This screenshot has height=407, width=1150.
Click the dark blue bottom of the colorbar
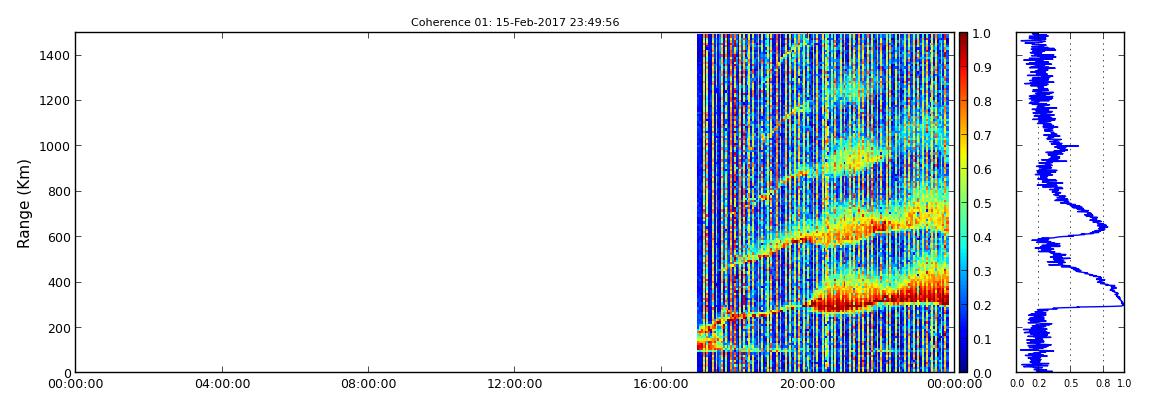tap(963, 367)
